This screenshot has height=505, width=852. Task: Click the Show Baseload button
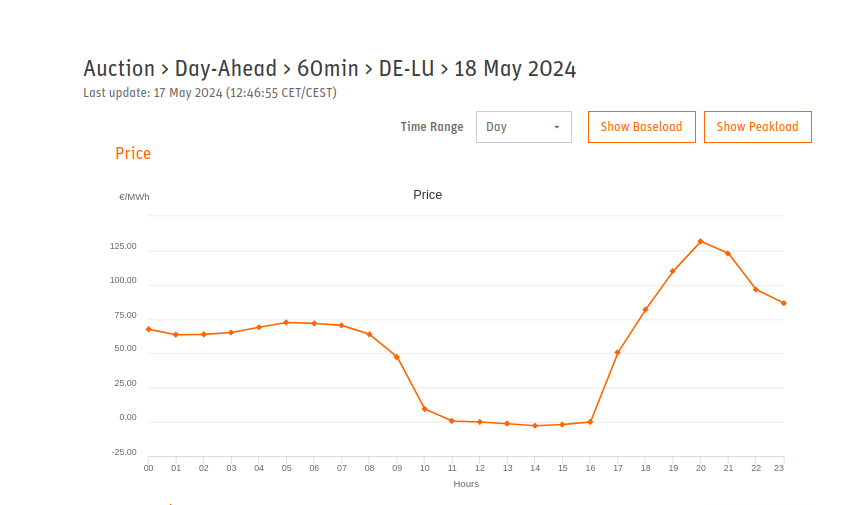click(641, 127)
